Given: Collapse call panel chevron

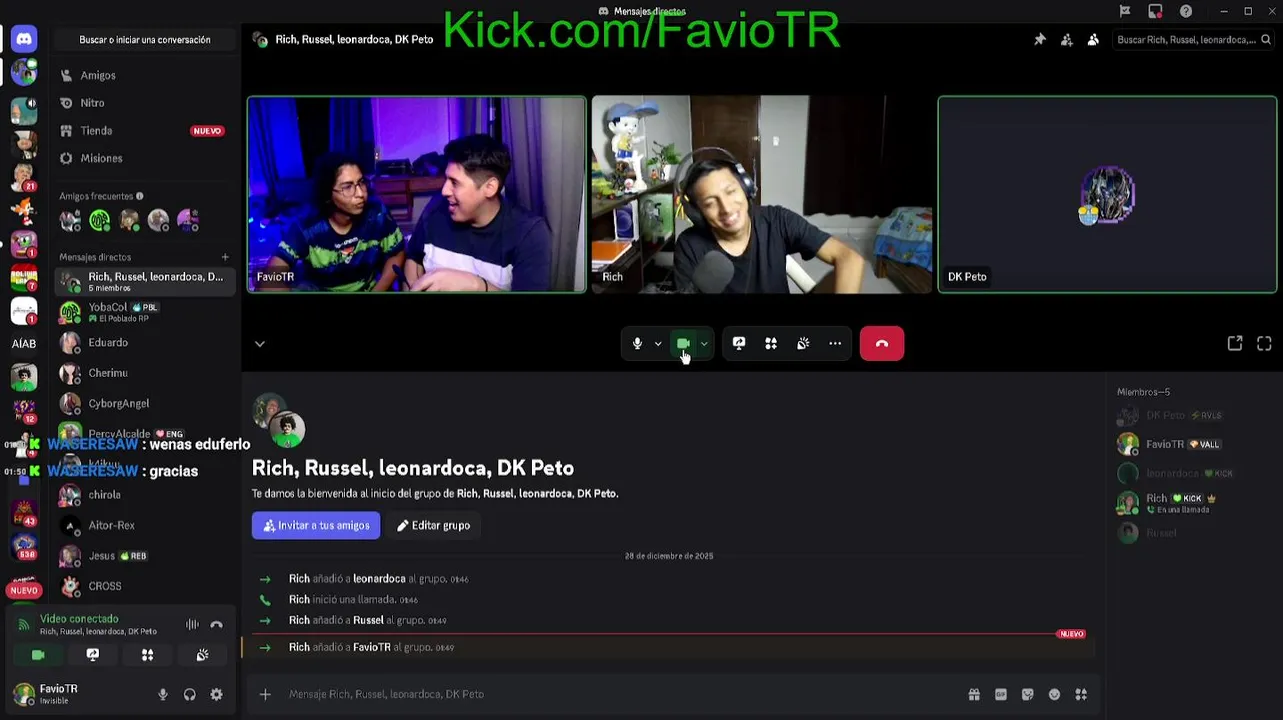Looking at the screenshot, I should click(259, 343).
